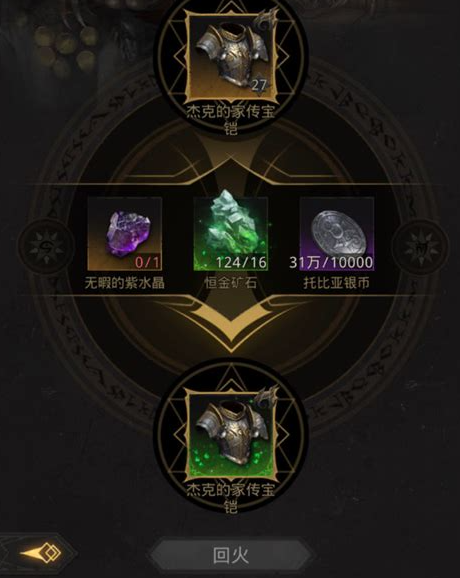Click the 124/16 ore quantity text
Image resolution: width=460 pixels, height=578 pixels.
click(241, 262)
